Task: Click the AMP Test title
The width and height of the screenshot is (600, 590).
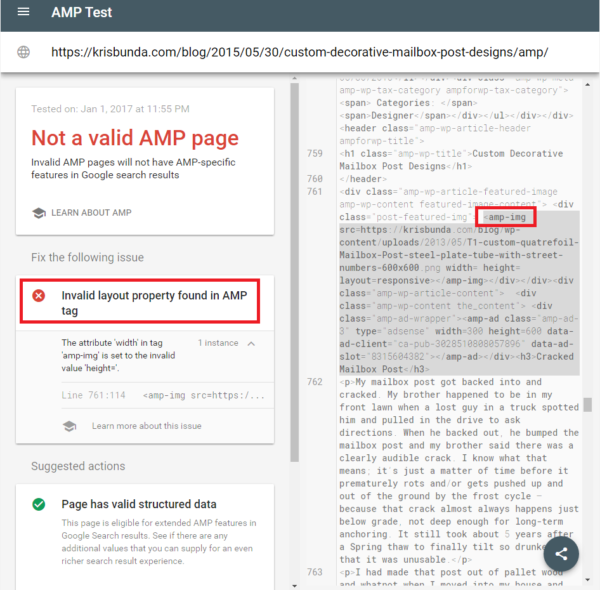Action: pyautogui.click(x=82, y=12)
